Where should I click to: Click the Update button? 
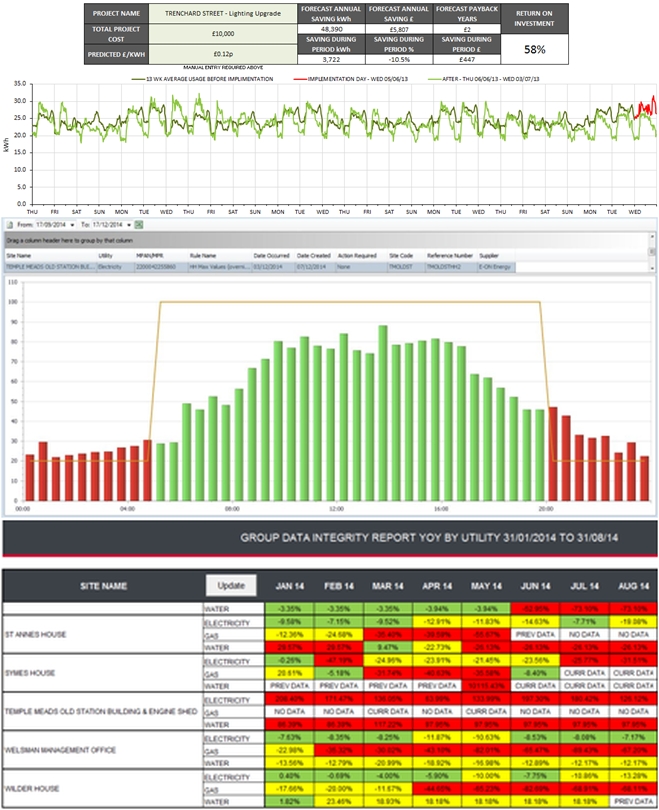click(x=230, y=586)
